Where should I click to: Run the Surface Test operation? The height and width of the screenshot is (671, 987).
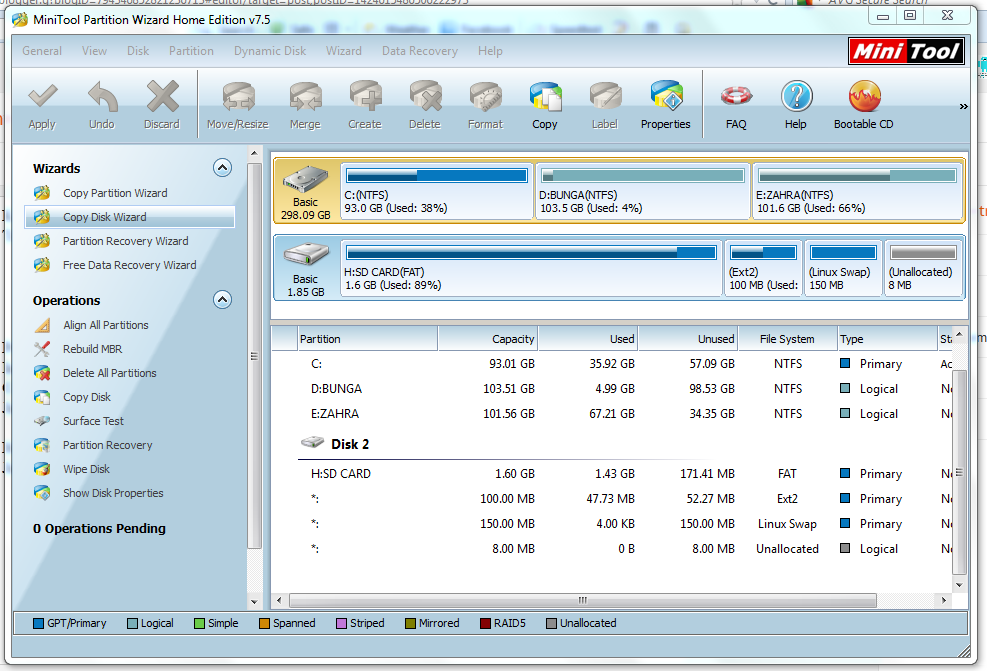tap(93, 421)
